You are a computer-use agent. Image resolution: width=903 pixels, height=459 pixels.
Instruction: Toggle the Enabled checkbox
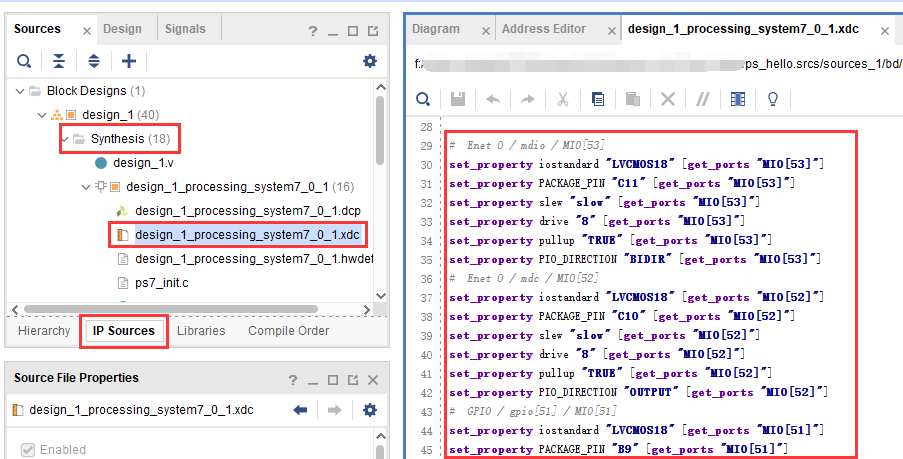pyautogui.click(x=27, y=450)
